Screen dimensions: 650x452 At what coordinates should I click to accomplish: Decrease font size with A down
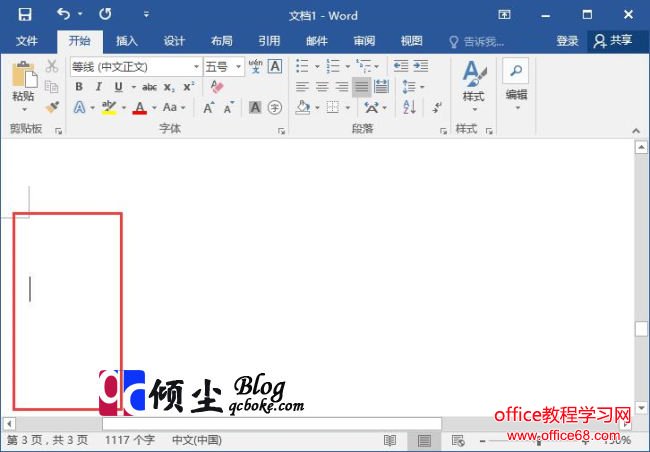coord(229,108)
